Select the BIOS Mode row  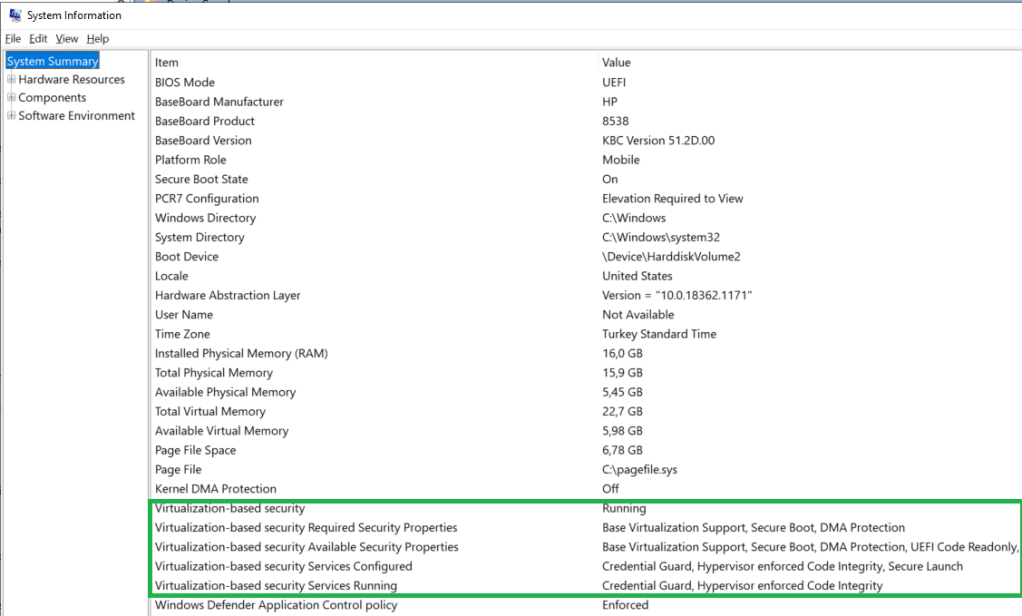tap(185, 82)
